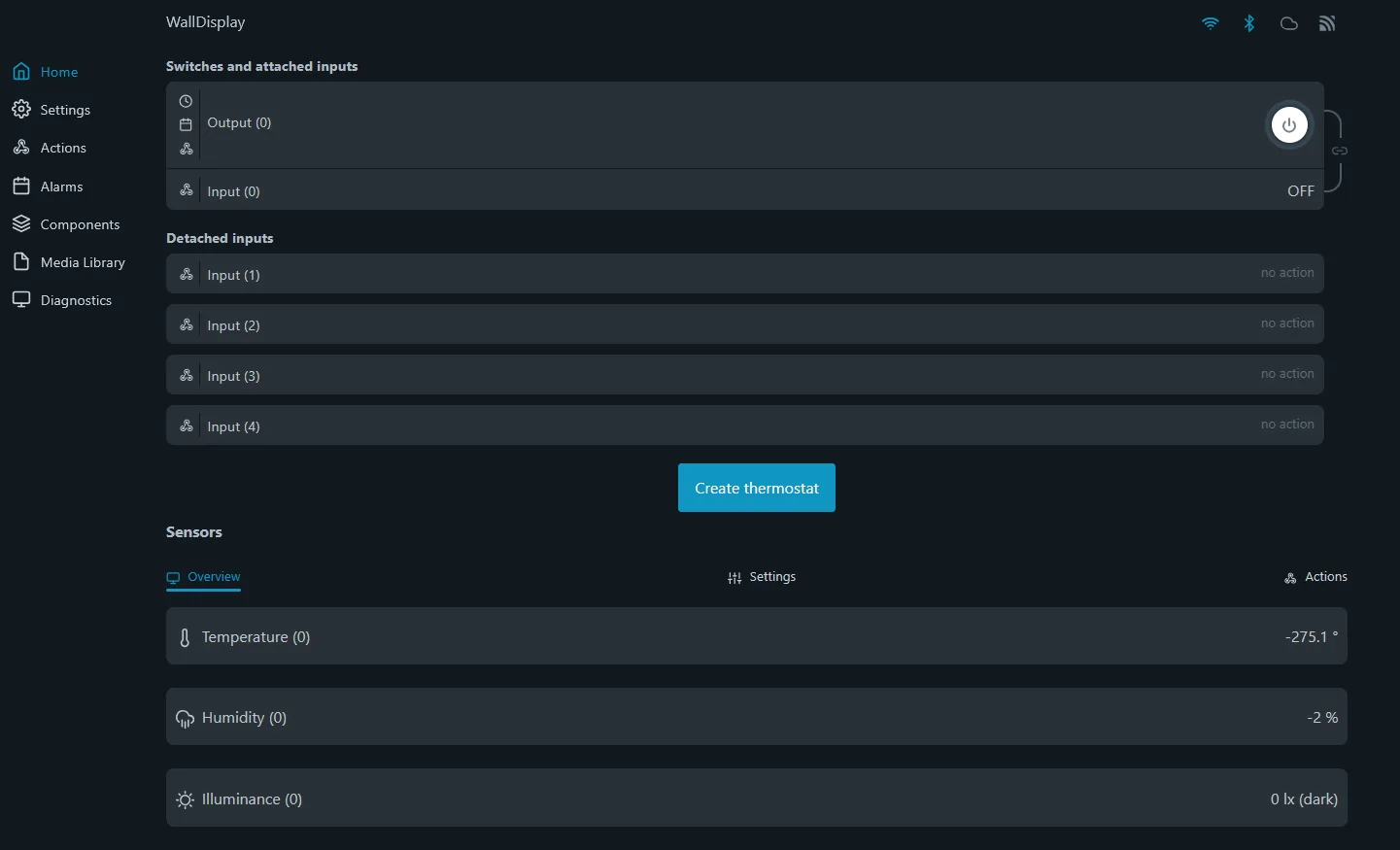Screen dimensions: 1400x850
Task: Switch to the sensors Actions tab
Action: click(x=1315, y=577)
